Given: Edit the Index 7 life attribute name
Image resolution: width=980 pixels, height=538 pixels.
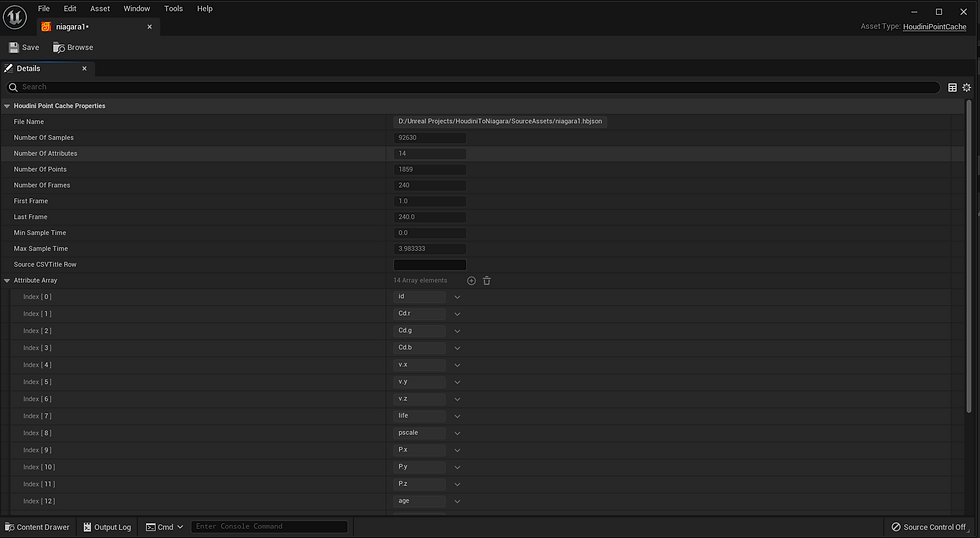Looking at the screenshot, I should tap(419, 416).
